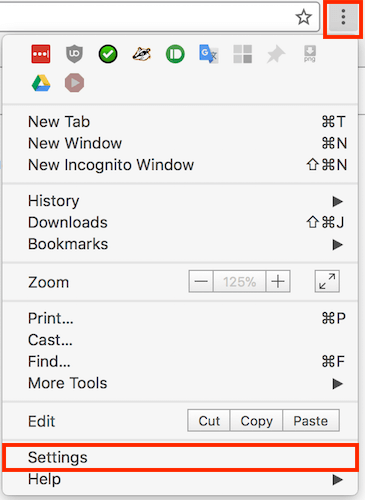Open Settings from the menu
Image resolution: width=365 pixels, height=500 pixels.
point(180,457)
